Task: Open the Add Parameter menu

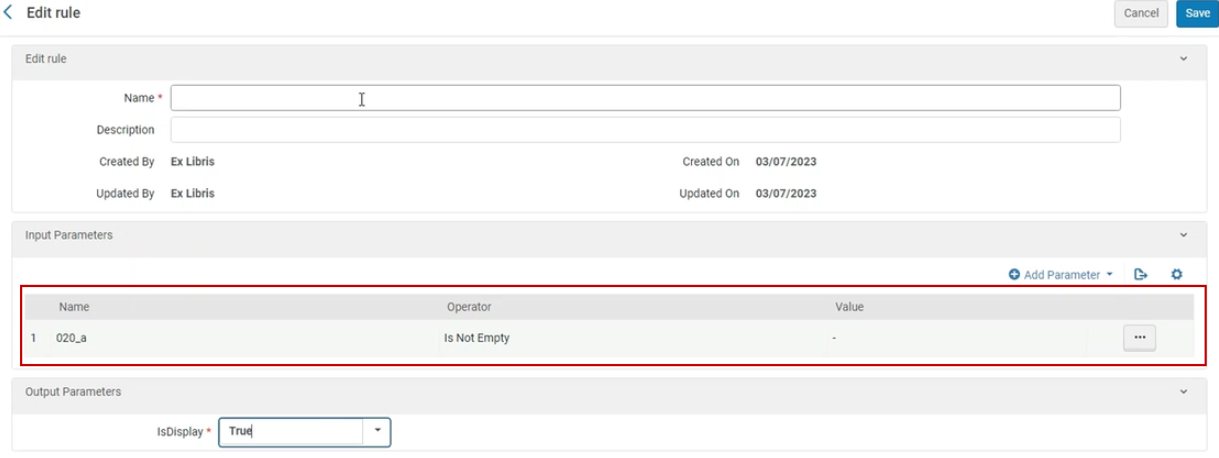Action: (x=1060, y=274)
